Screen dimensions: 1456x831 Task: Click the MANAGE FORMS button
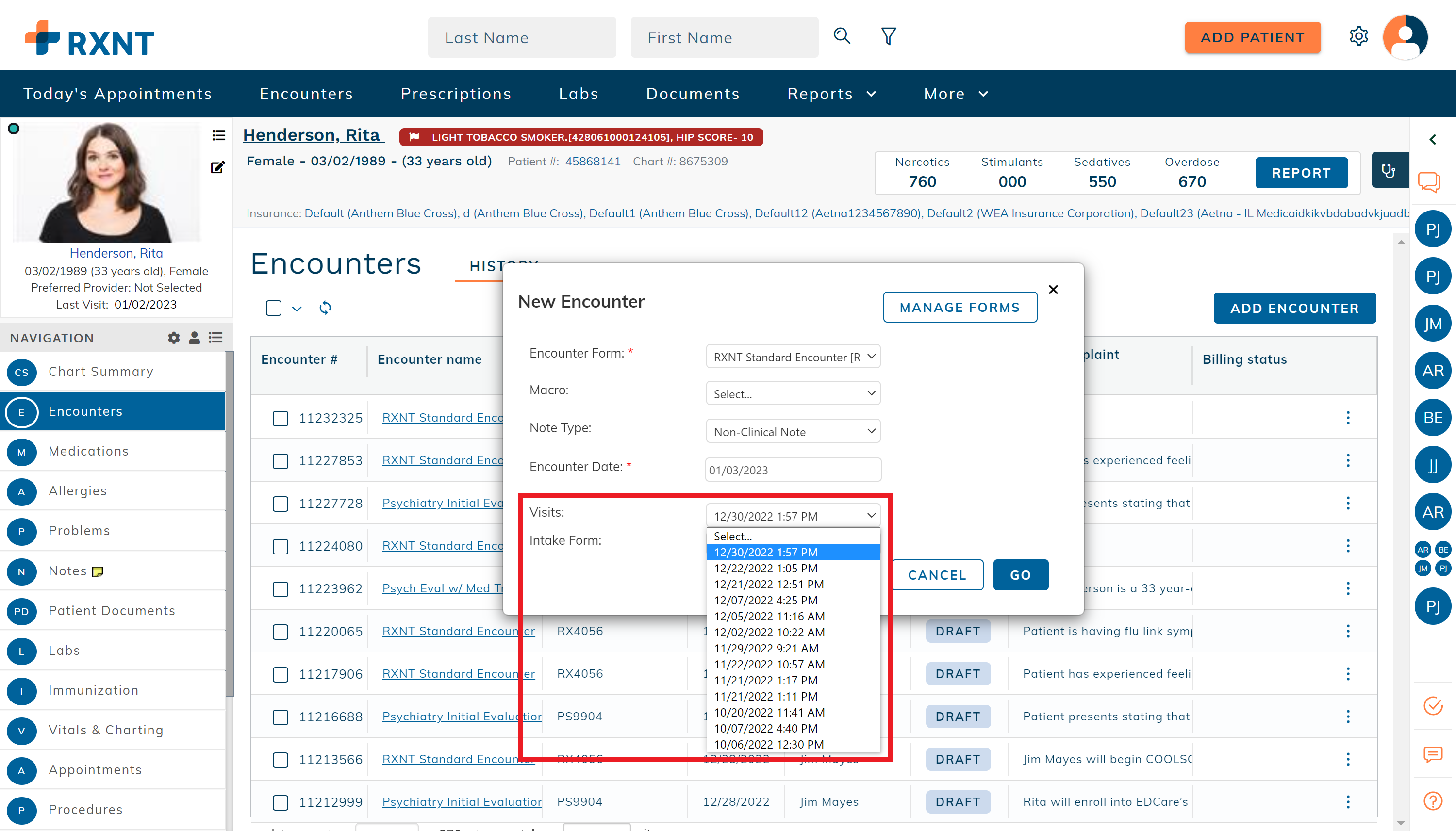point(960,307)
